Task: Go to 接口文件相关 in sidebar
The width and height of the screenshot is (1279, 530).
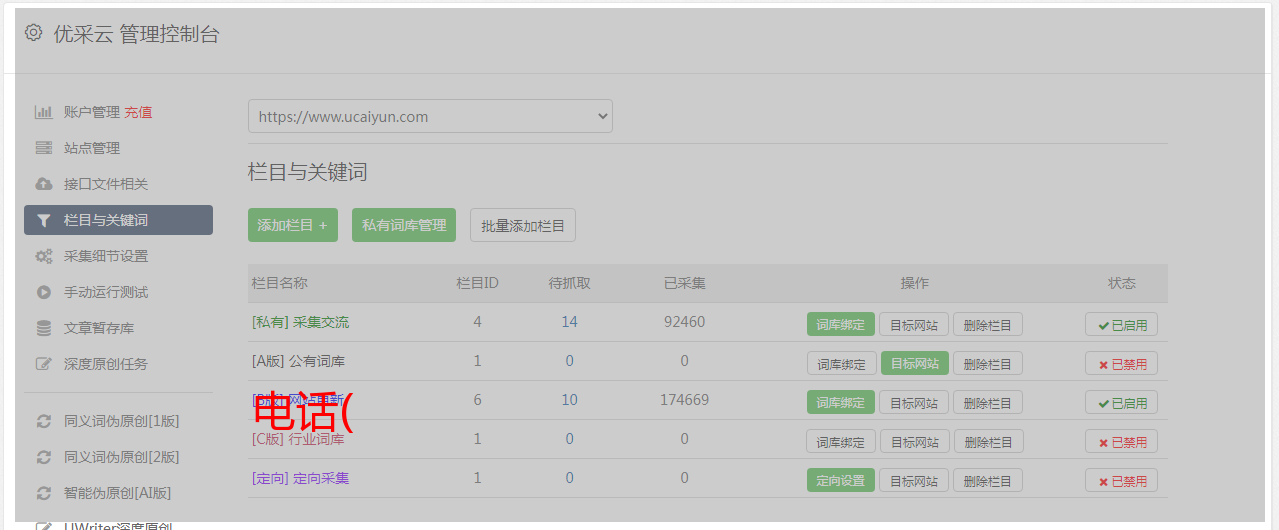Action: coord(106,184)
